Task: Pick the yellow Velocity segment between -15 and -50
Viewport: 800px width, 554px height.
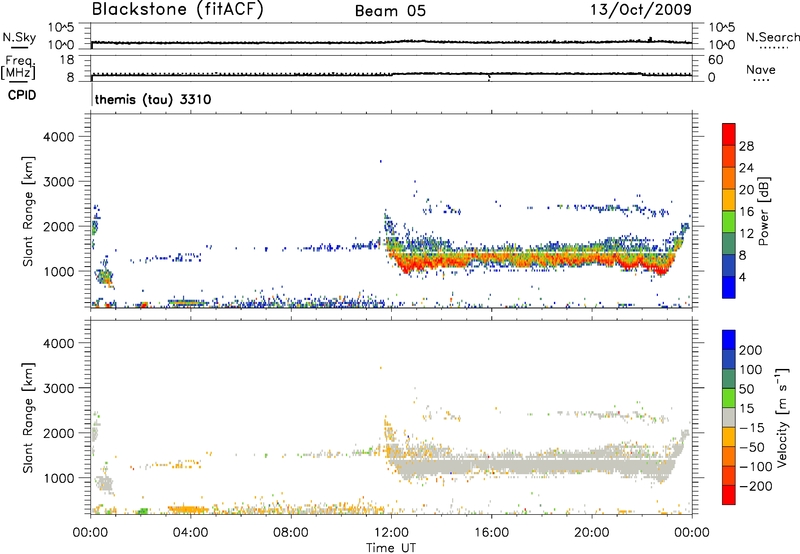Action: (729, 437)
